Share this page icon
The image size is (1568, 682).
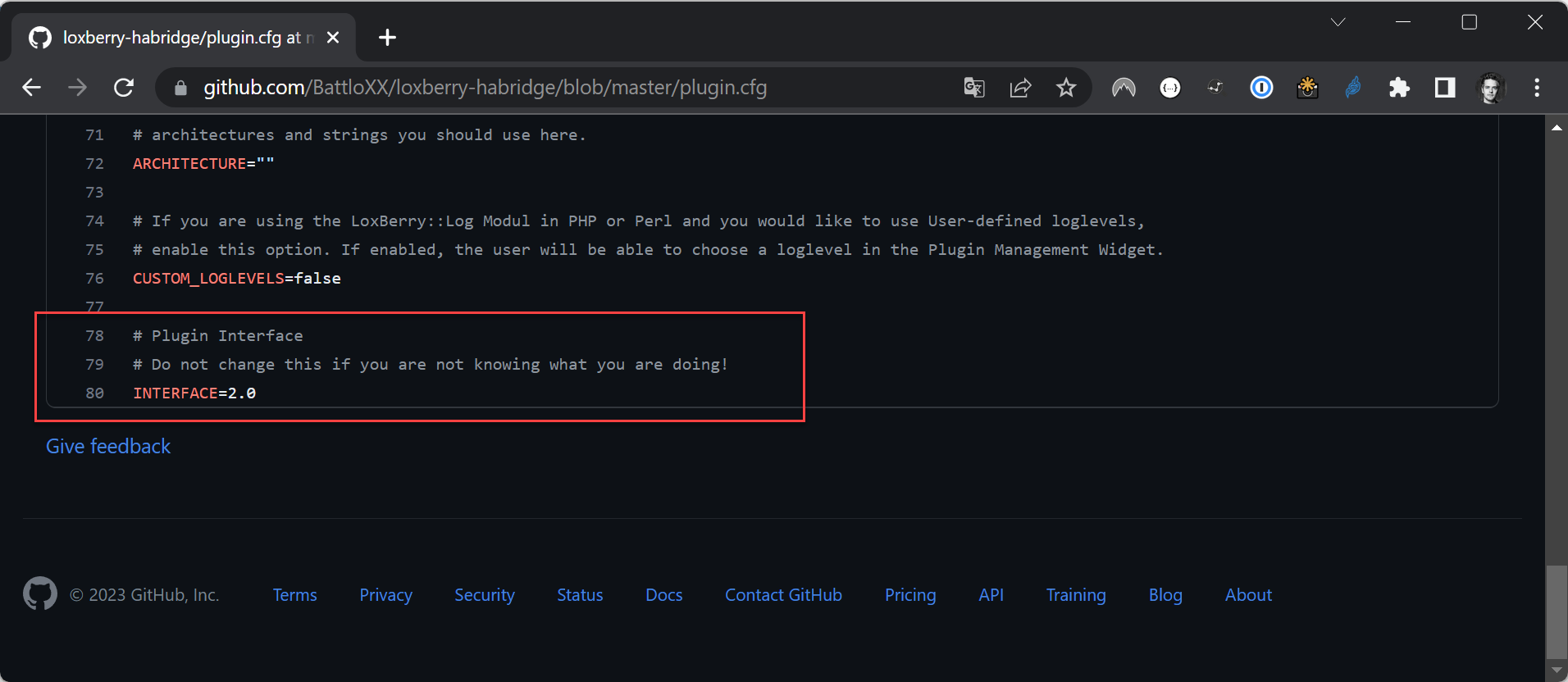pos(1020,88)
